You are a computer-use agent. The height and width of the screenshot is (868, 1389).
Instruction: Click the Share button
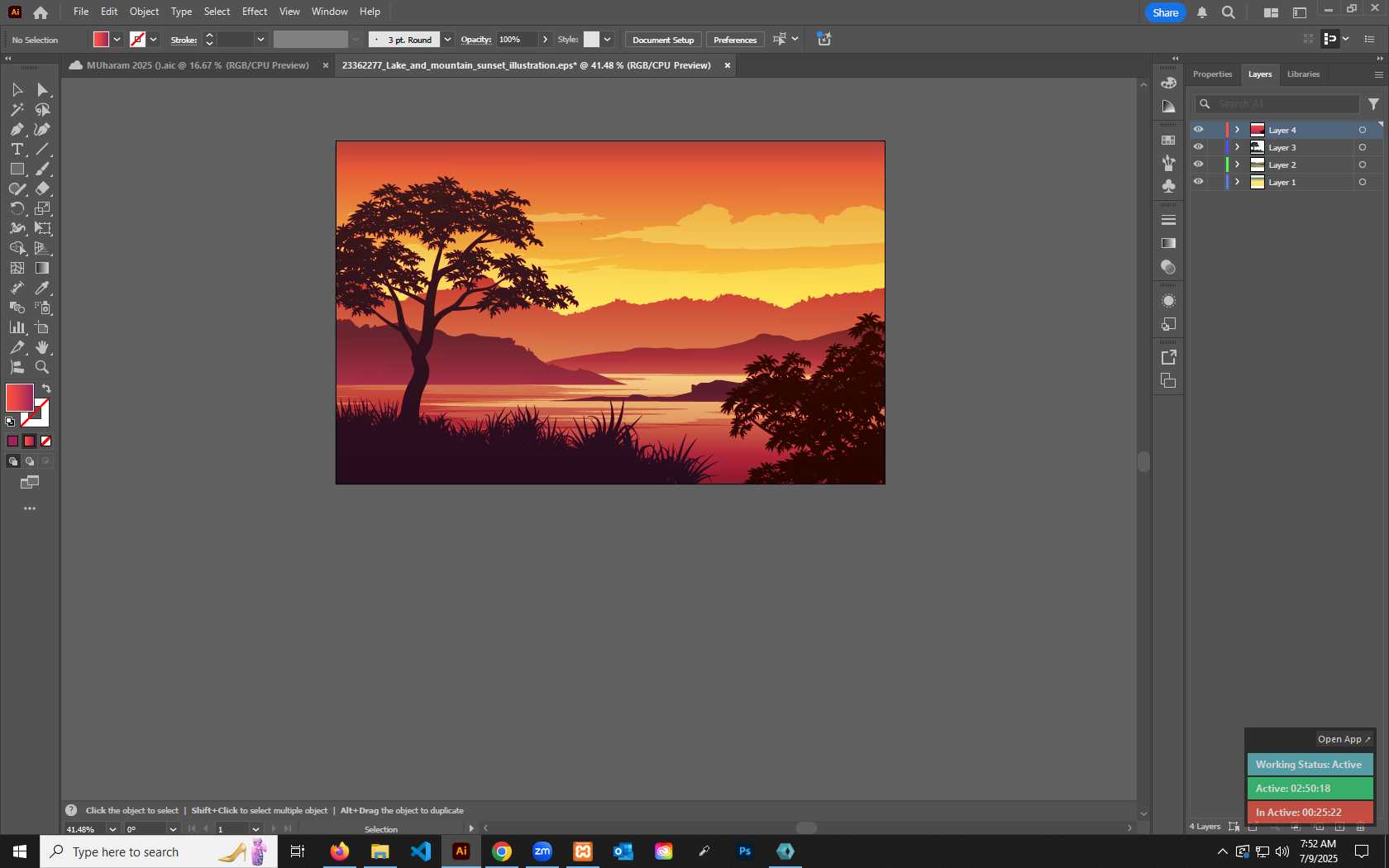click(1165, 12)
